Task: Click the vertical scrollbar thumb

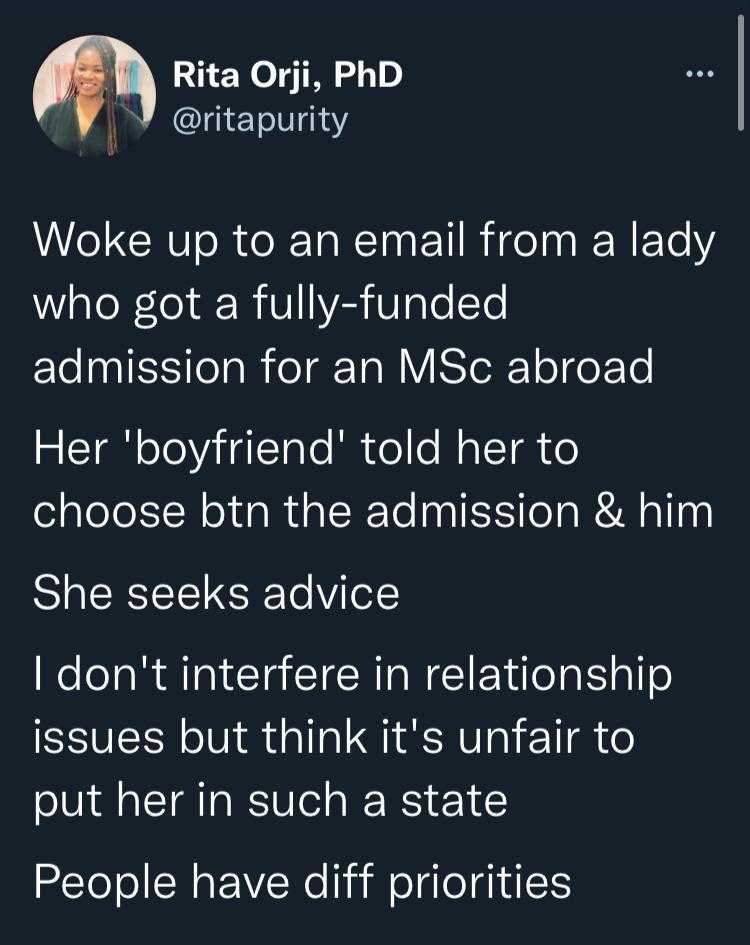Action: 741,72
